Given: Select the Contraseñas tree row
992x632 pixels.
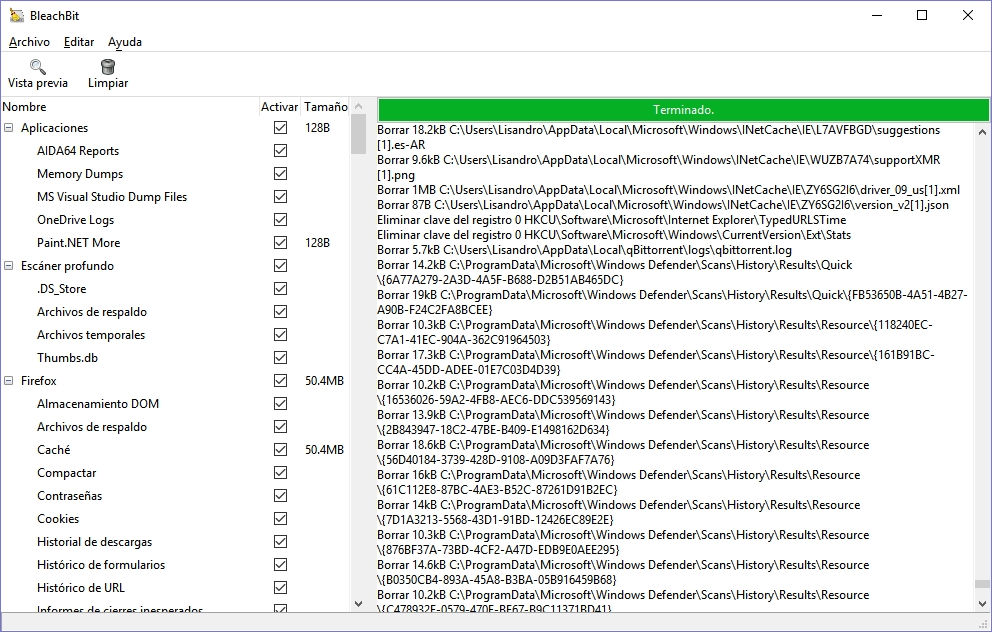Looking at the screenshot, I should point(175,495).
